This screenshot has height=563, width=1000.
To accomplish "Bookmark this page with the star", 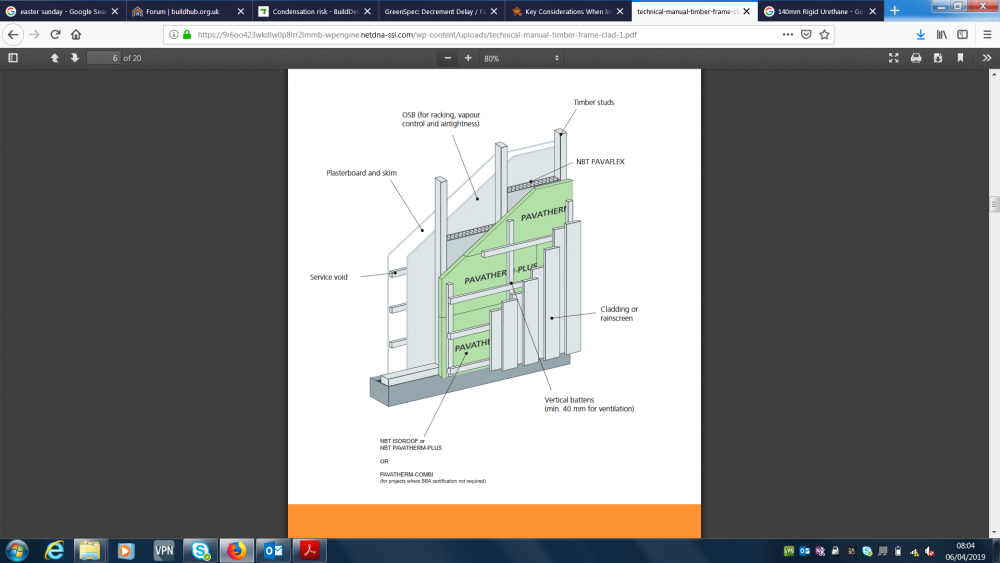I will [825, 34].
